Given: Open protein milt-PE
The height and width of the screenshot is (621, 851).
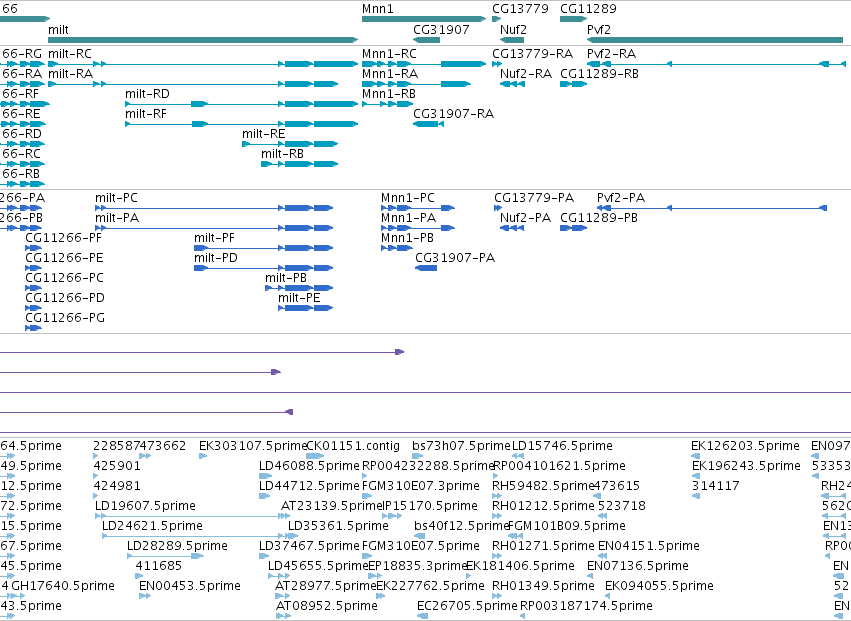Looking at the screenshot, I should coord(299,299).
